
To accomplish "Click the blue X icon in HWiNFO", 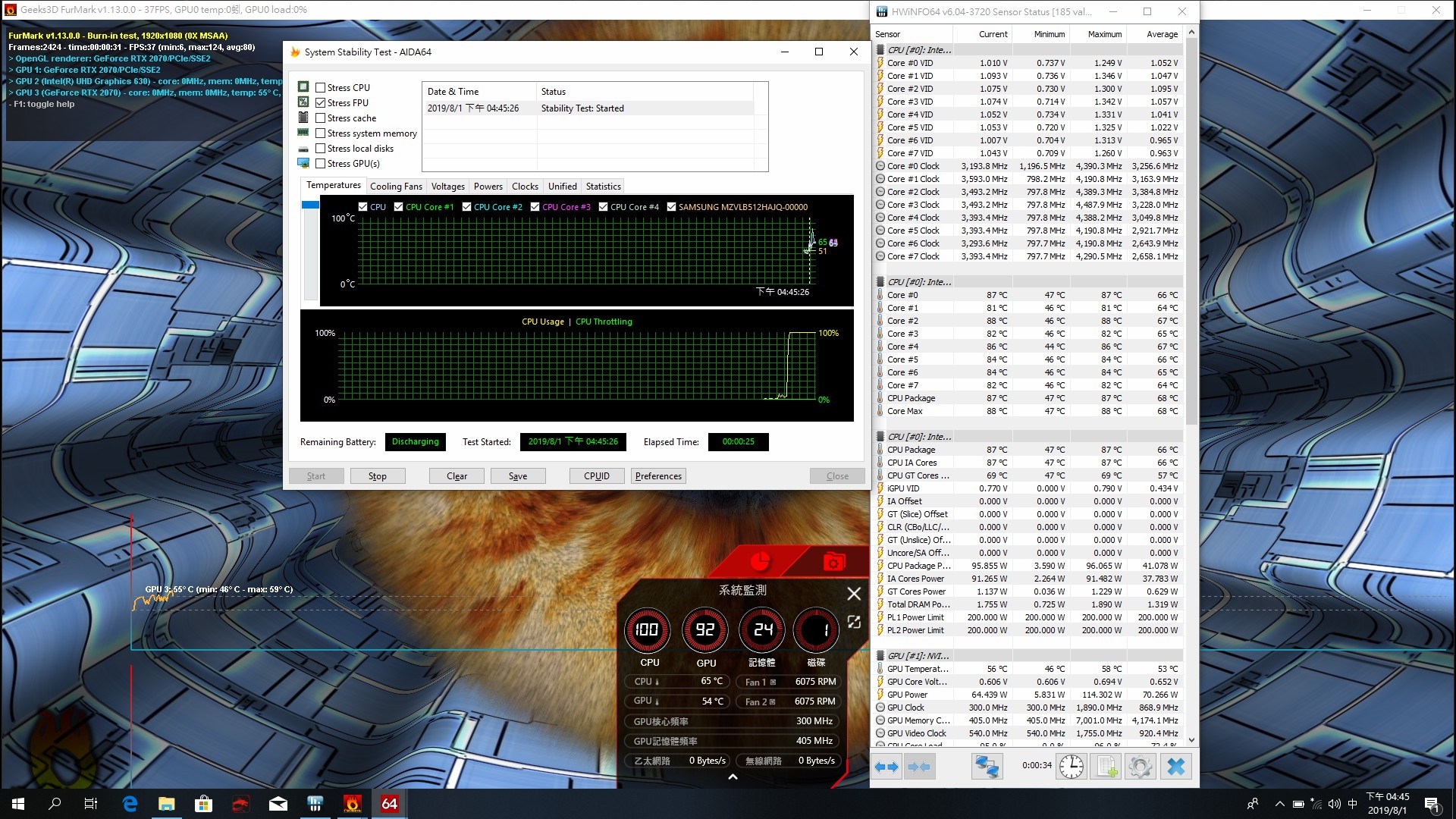I will (x=1175, y=767).
